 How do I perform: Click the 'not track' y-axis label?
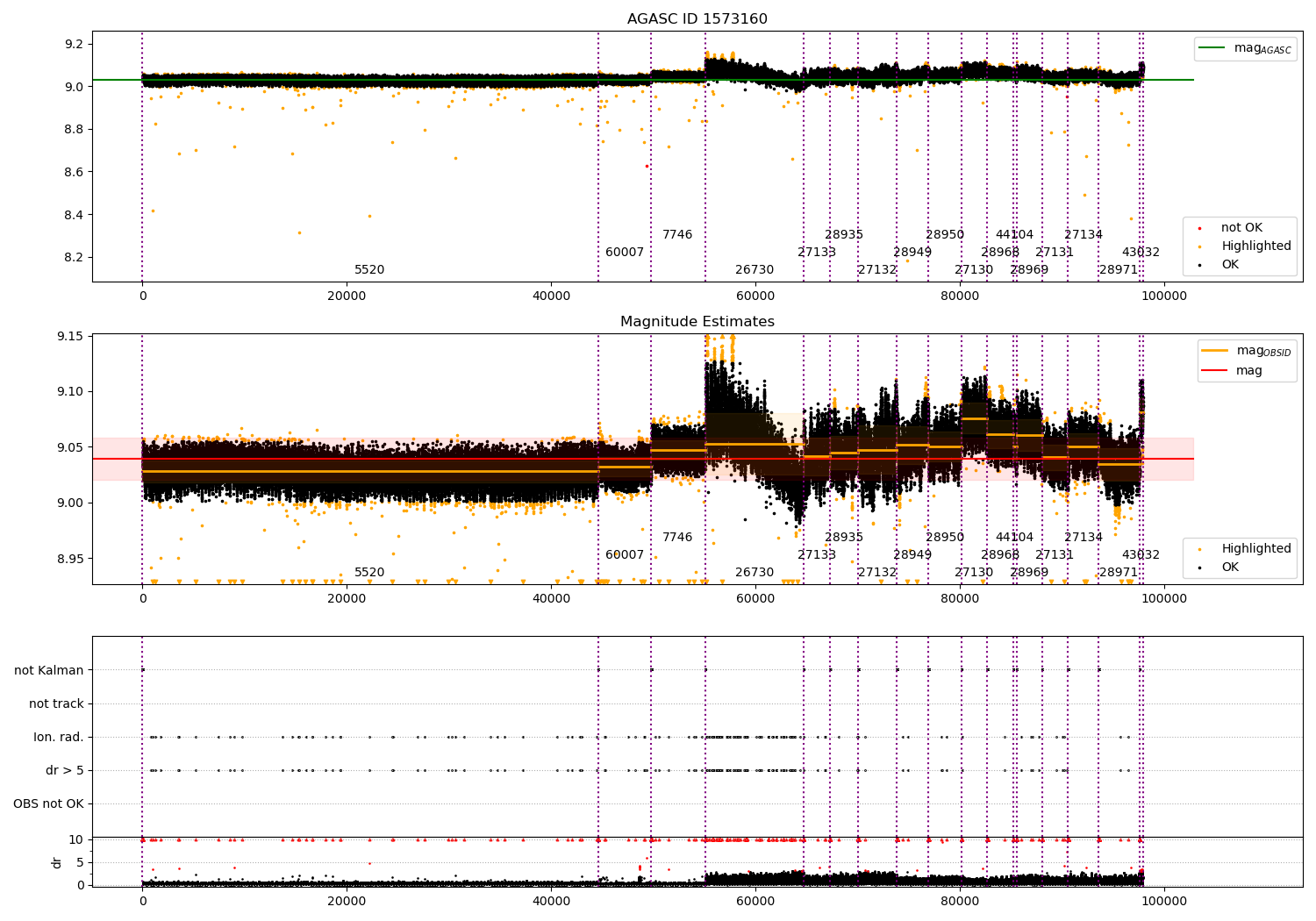(x=56, y=704)
